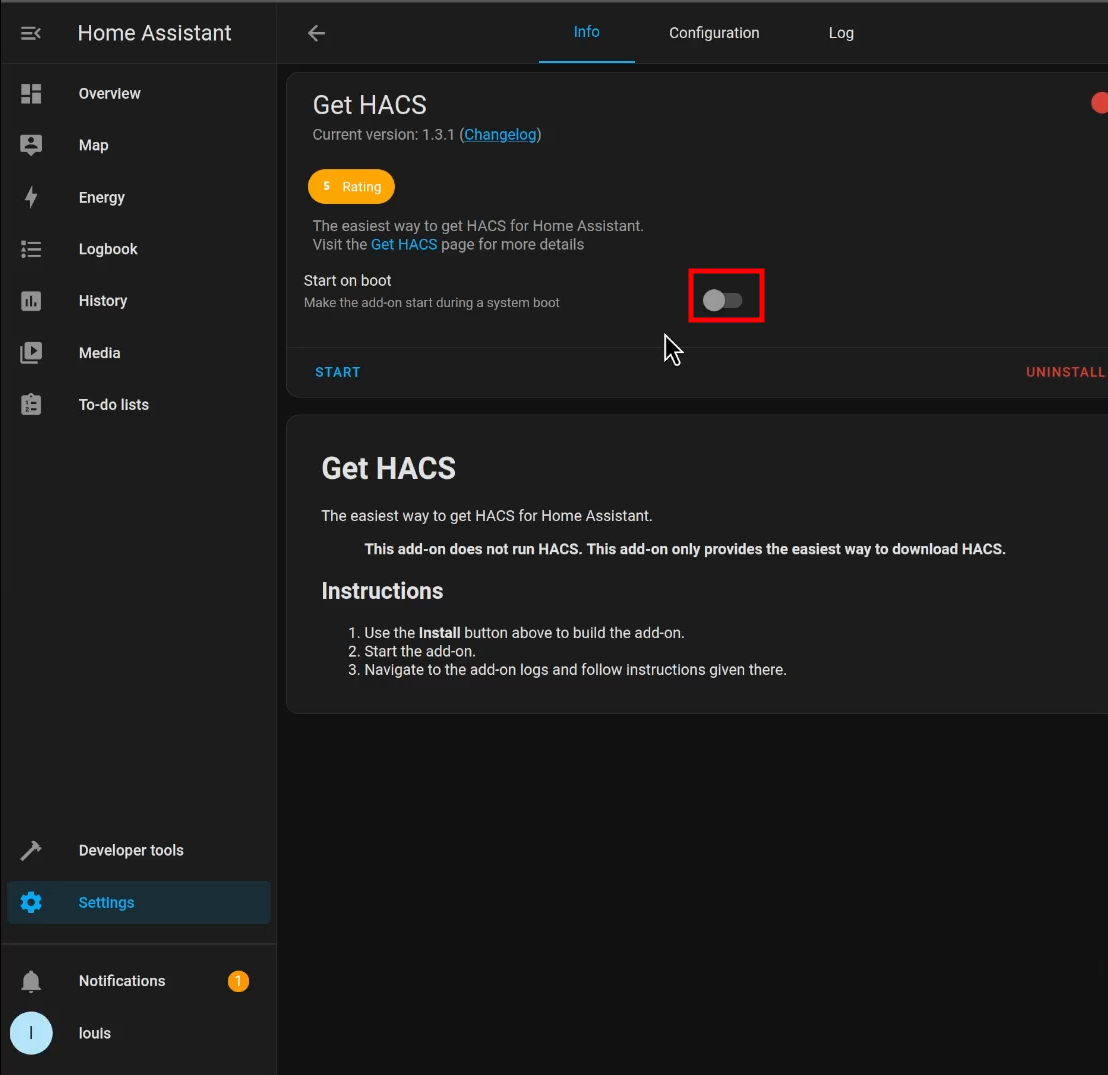The width and height of the screenshot is (1108, 1075).
Task: Open Notifications in the sidebar
Action: 139,981
